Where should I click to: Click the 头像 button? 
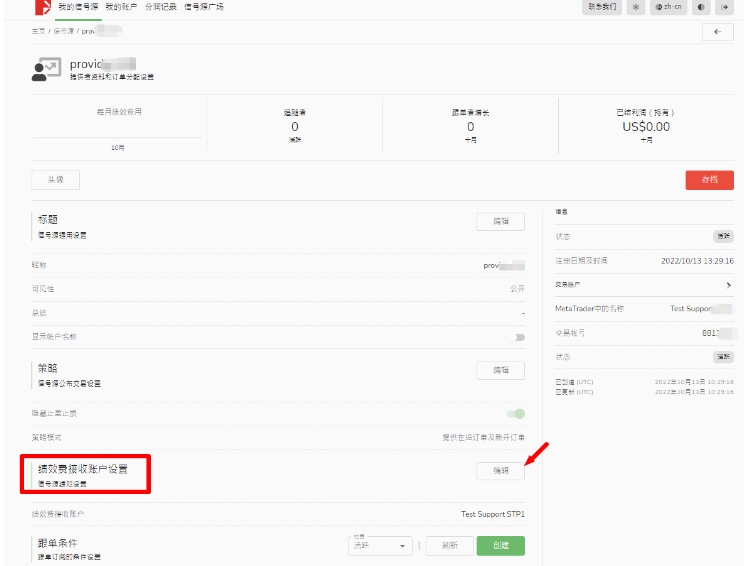pos(56,180)
